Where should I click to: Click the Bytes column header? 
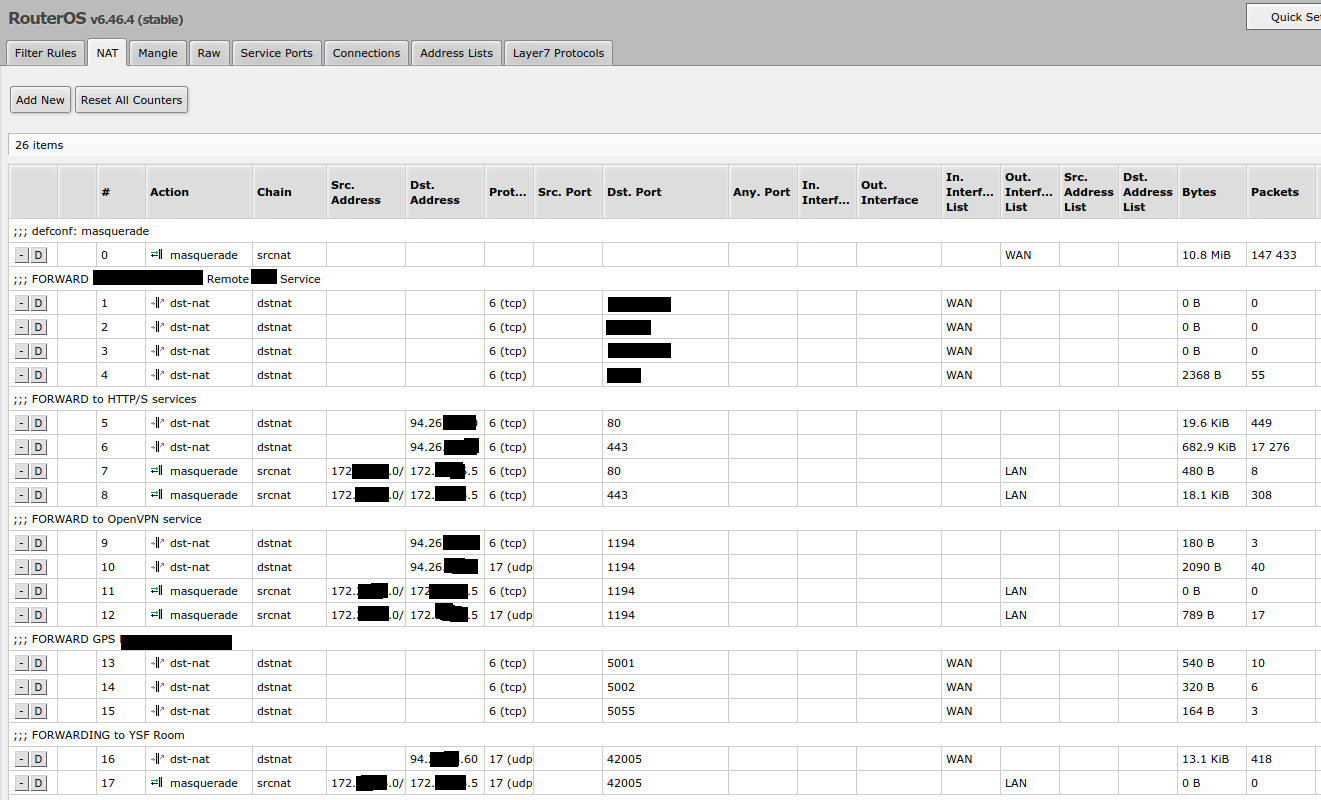pos(1198,191)
